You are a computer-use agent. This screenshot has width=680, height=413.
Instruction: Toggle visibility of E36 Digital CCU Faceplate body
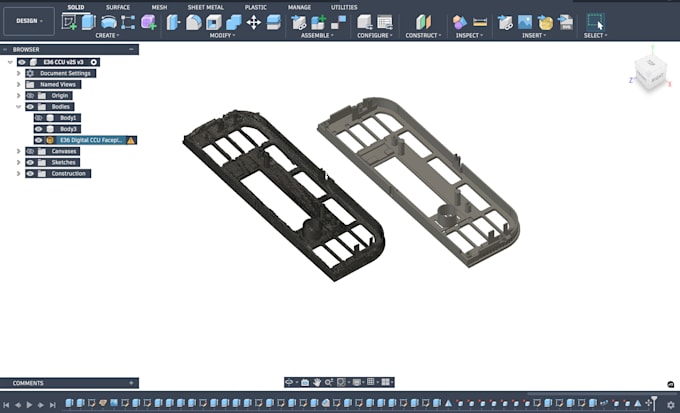[39, 140]
